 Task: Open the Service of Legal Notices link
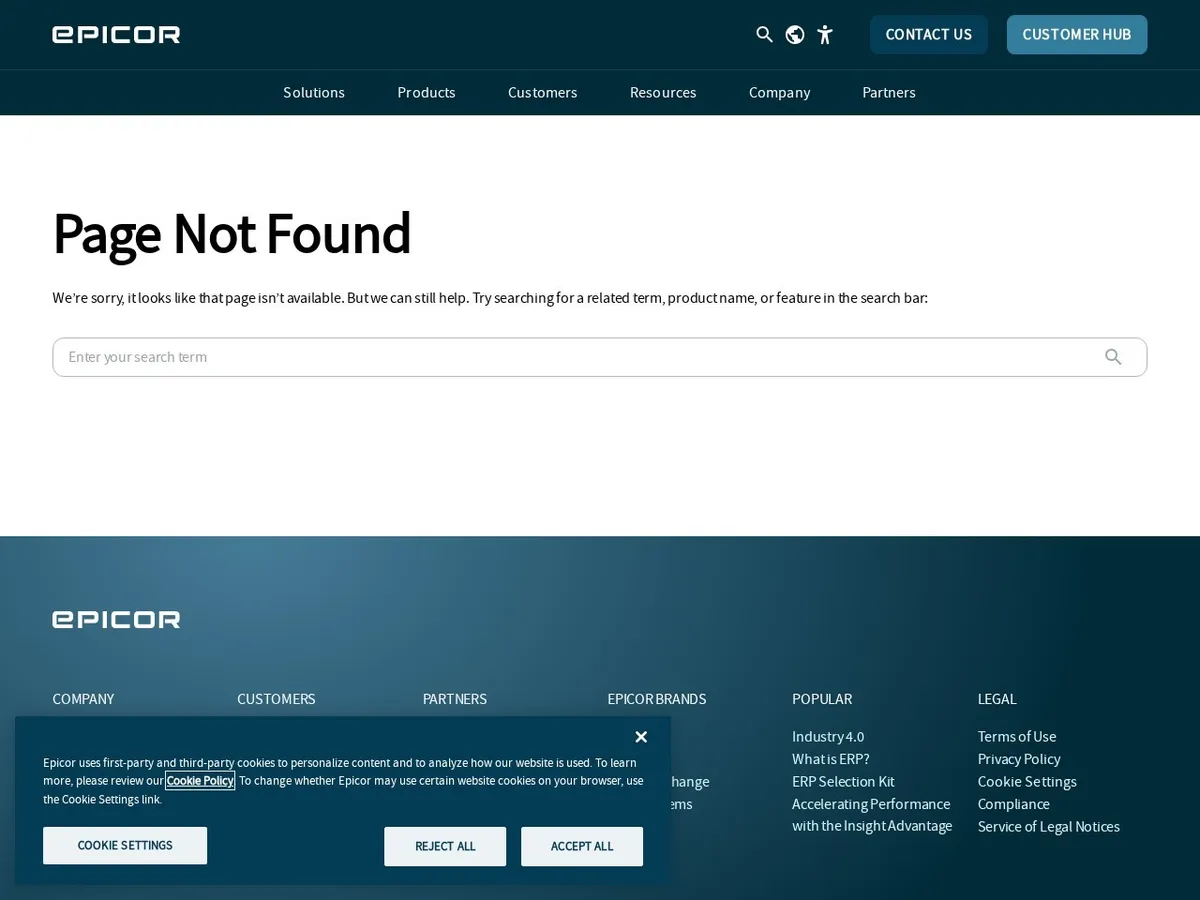point(1049,827)
